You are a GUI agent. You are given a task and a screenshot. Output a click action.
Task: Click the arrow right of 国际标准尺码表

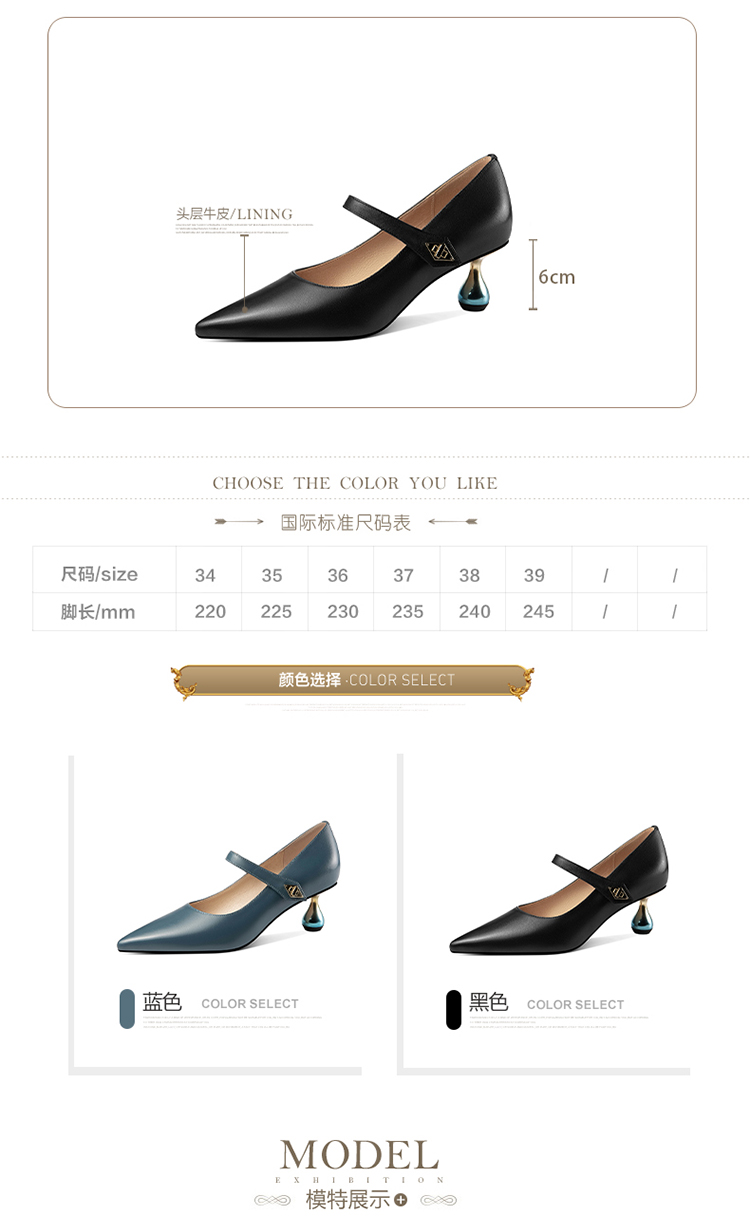453,522
